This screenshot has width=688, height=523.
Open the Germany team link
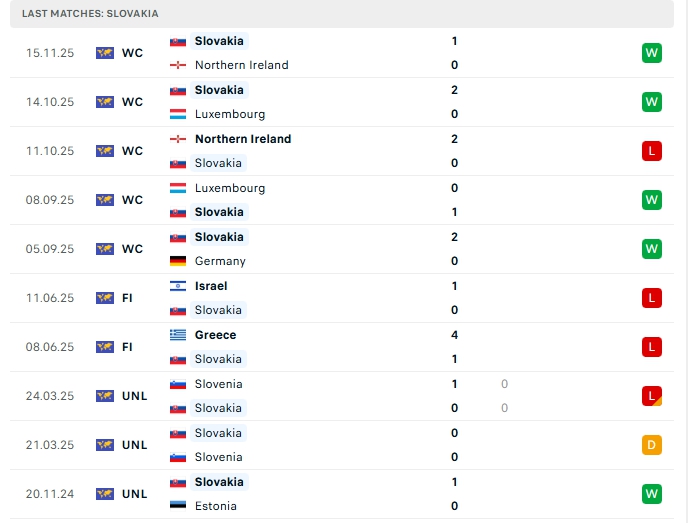(x=220, y=261)
